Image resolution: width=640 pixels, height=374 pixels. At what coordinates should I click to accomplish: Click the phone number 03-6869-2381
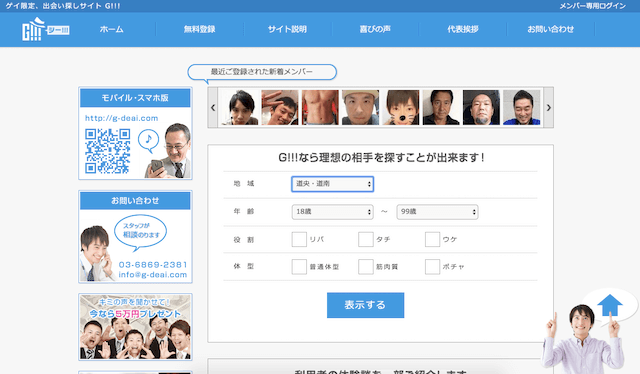(153, 265)
